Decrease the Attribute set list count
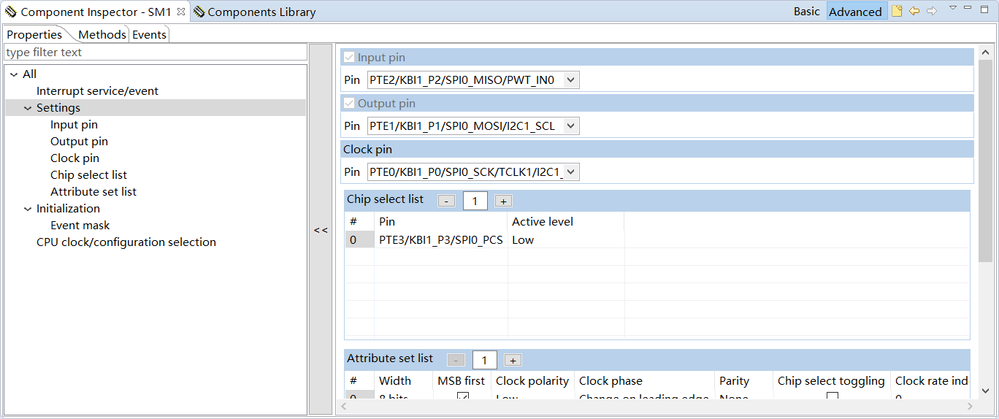Viewport: 999px width, 419px height. tap(456, 360)
